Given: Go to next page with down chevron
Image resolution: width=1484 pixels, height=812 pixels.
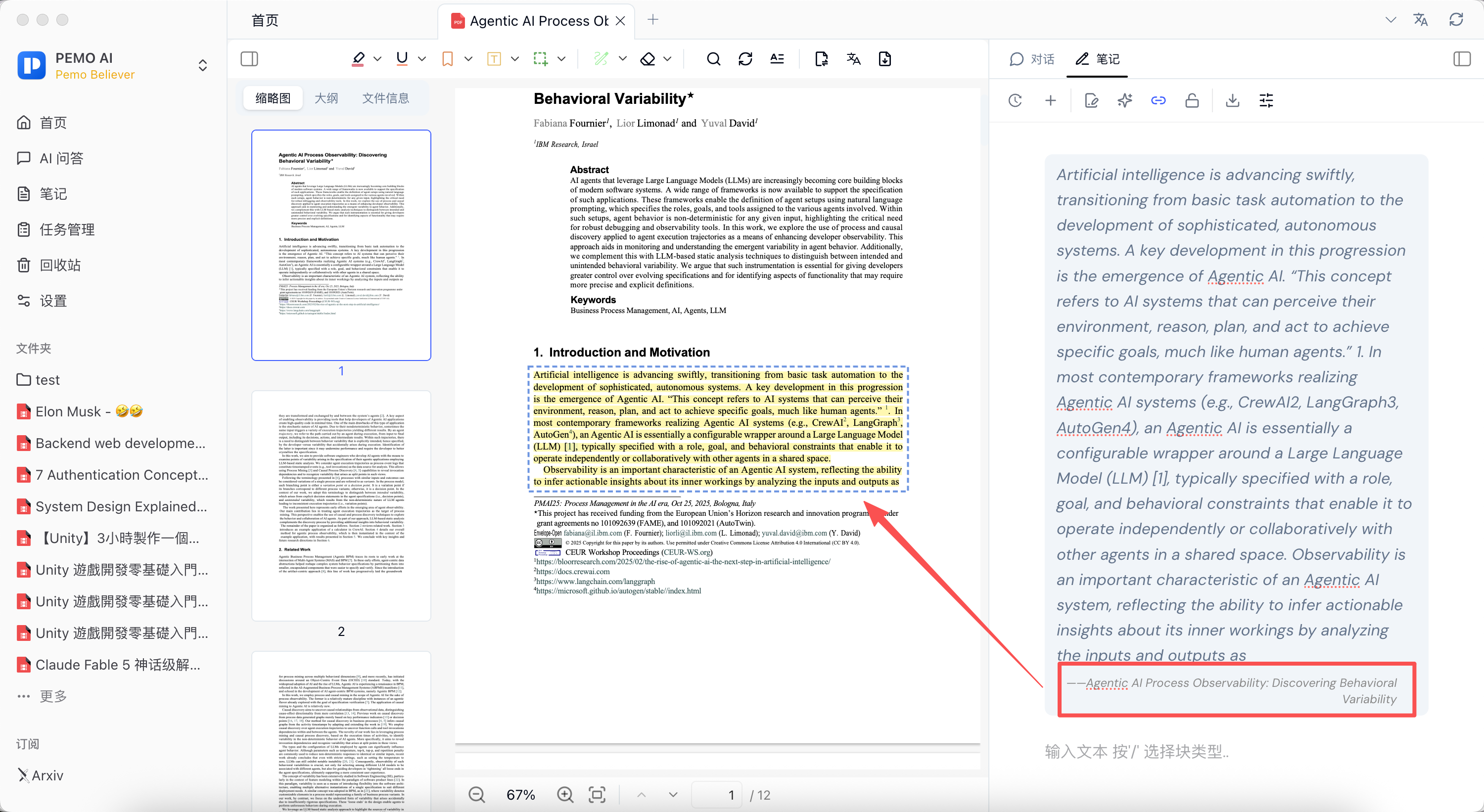Looking at the screenshot, I should click(x=673, y=795).
